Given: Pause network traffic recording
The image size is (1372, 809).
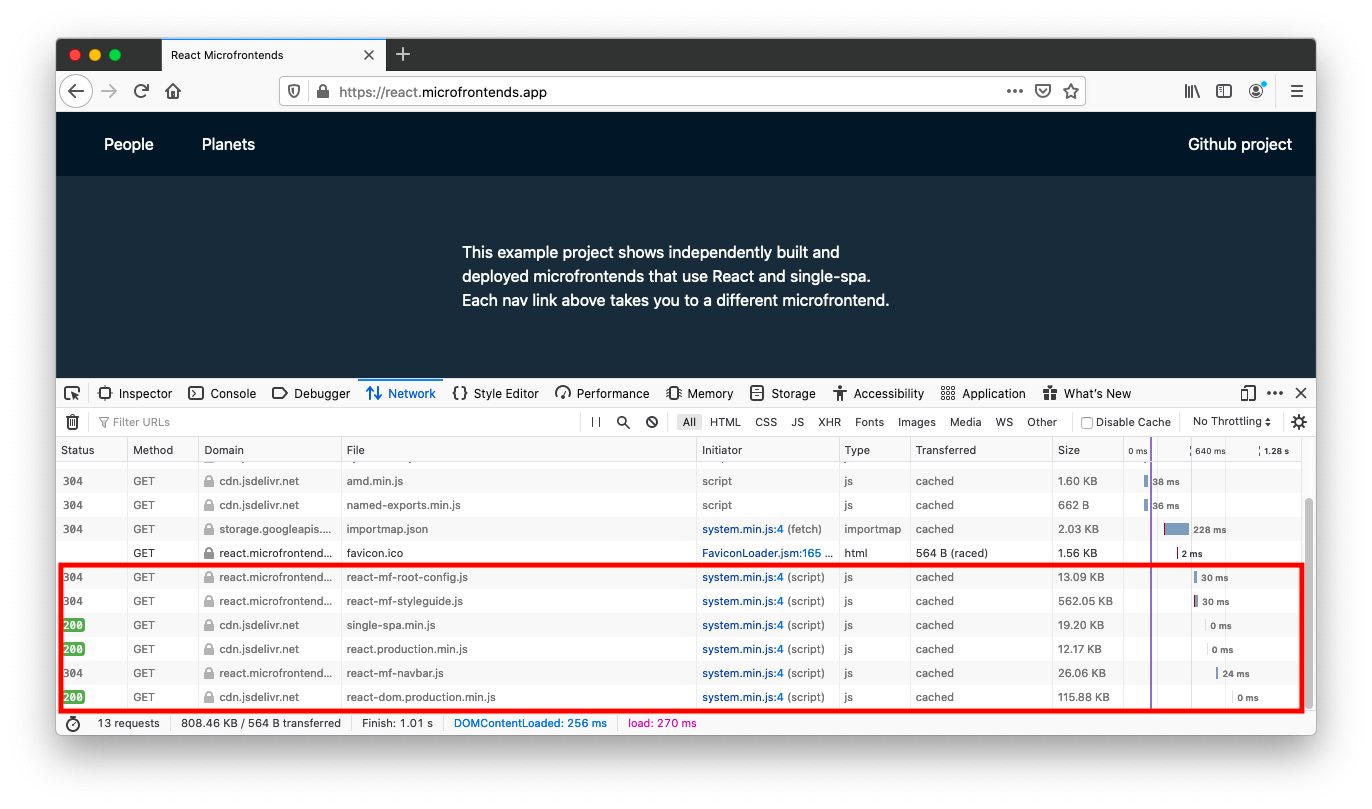Looking at the screenshot, I should click(594, 421).
